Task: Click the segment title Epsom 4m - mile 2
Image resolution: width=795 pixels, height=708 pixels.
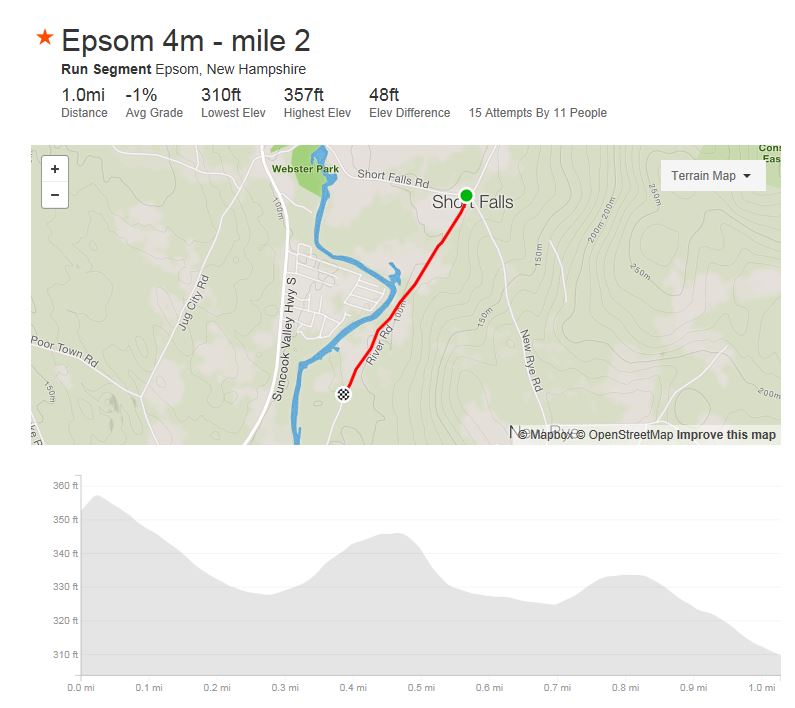Action: pos(185,41)
